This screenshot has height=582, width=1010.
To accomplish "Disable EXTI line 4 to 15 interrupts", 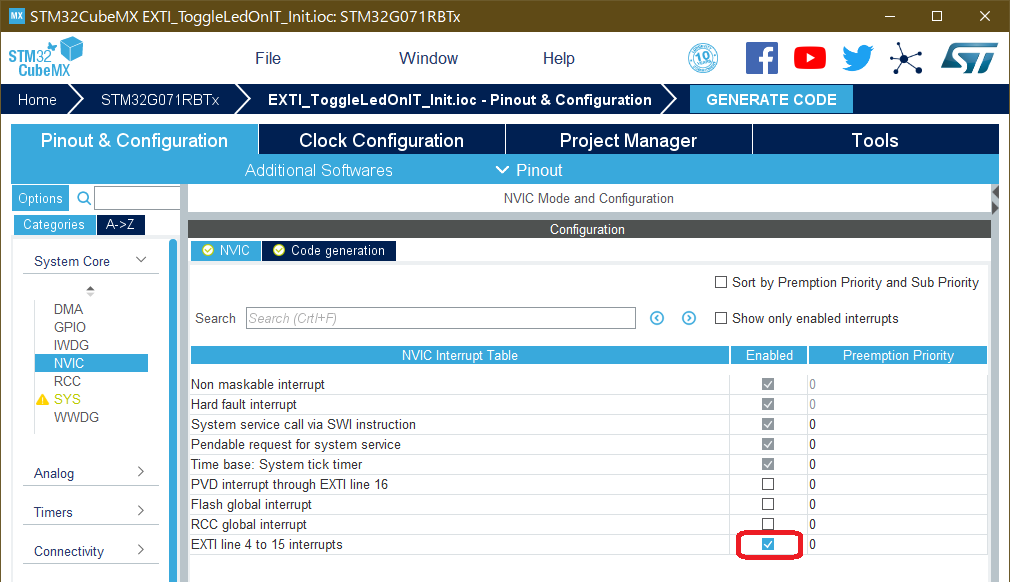I will coord(768,544).
